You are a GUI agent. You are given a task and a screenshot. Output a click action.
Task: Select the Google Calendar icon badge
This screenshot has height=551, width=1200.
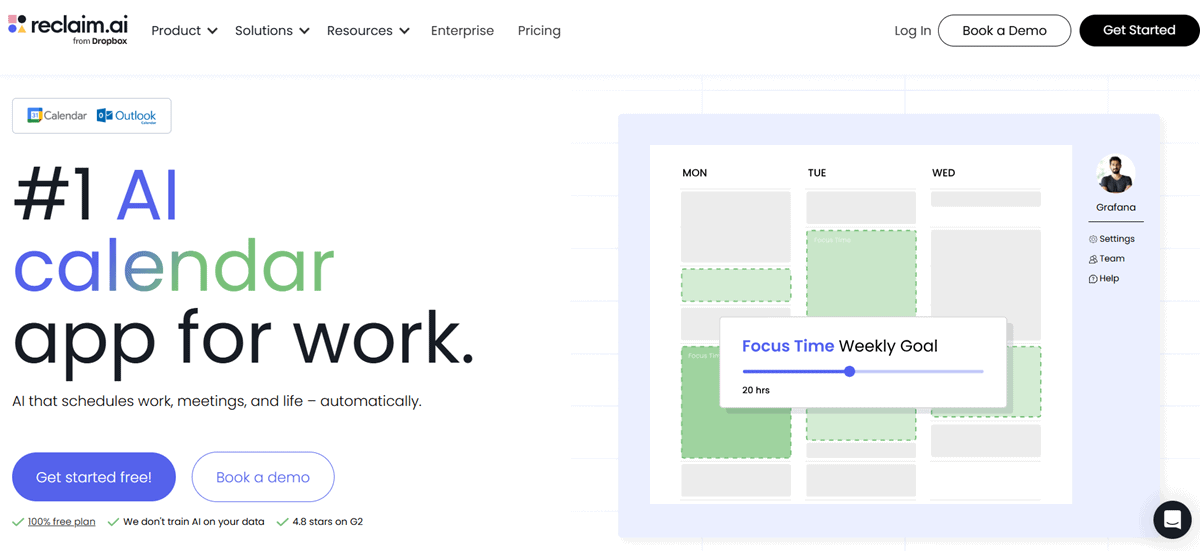click(57, 116)
